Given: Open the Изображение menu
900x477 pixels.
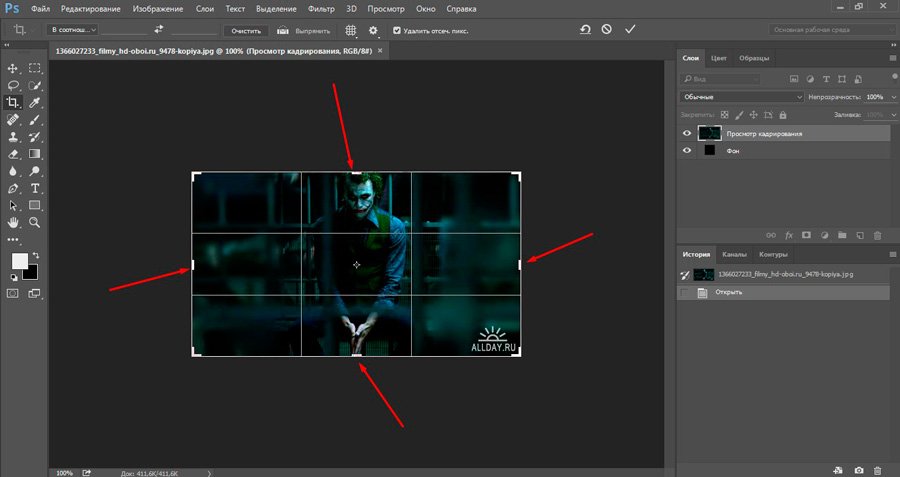Looking at the screenshot, I should (158, 9).
